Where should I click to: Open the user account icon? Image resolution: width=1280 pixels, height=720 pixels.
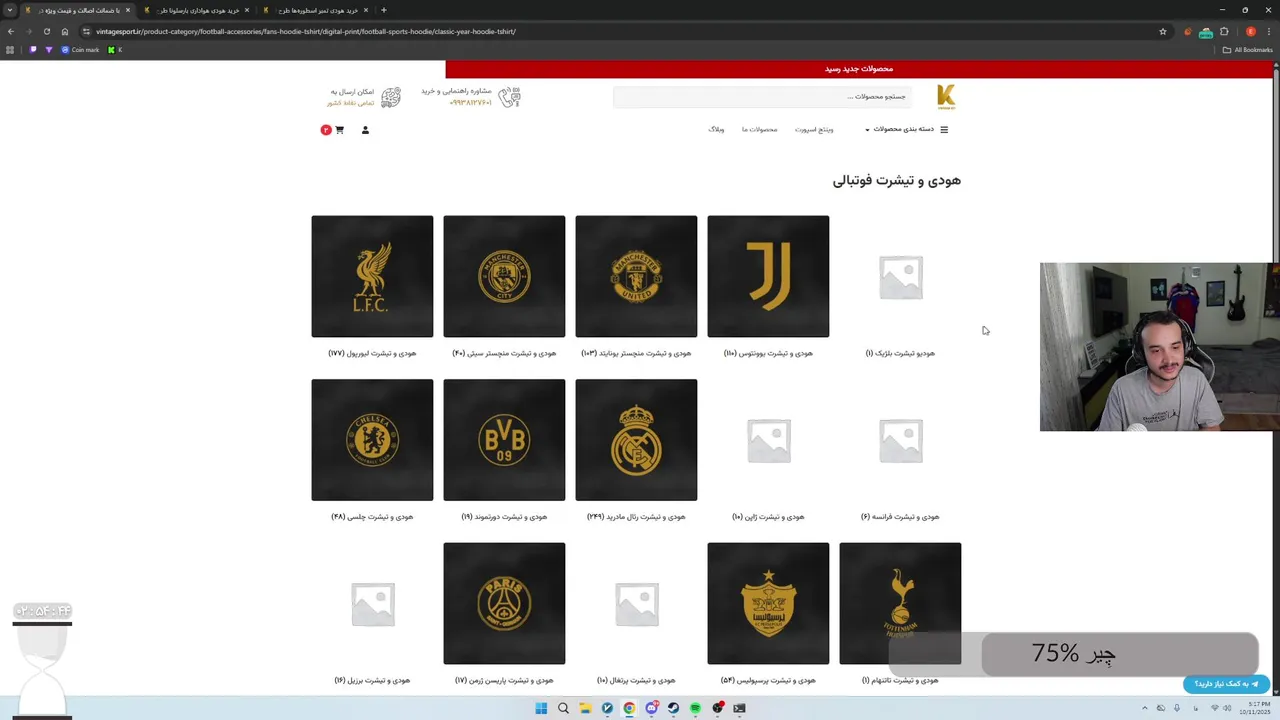(x=365, y=130)
